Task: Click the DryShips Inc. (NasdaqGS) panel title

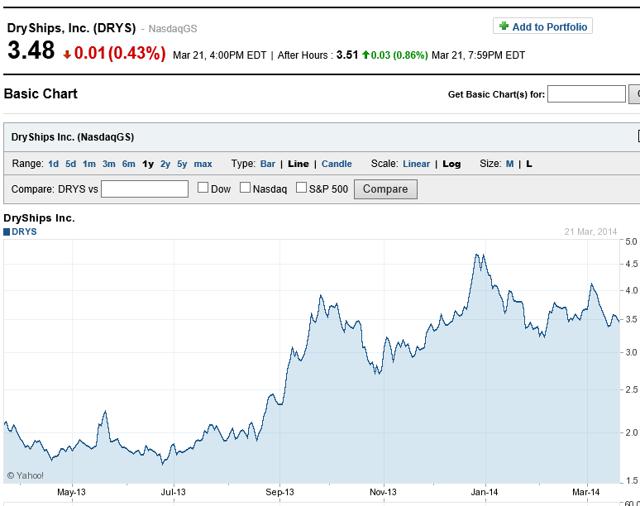Action: pos(73,137)
